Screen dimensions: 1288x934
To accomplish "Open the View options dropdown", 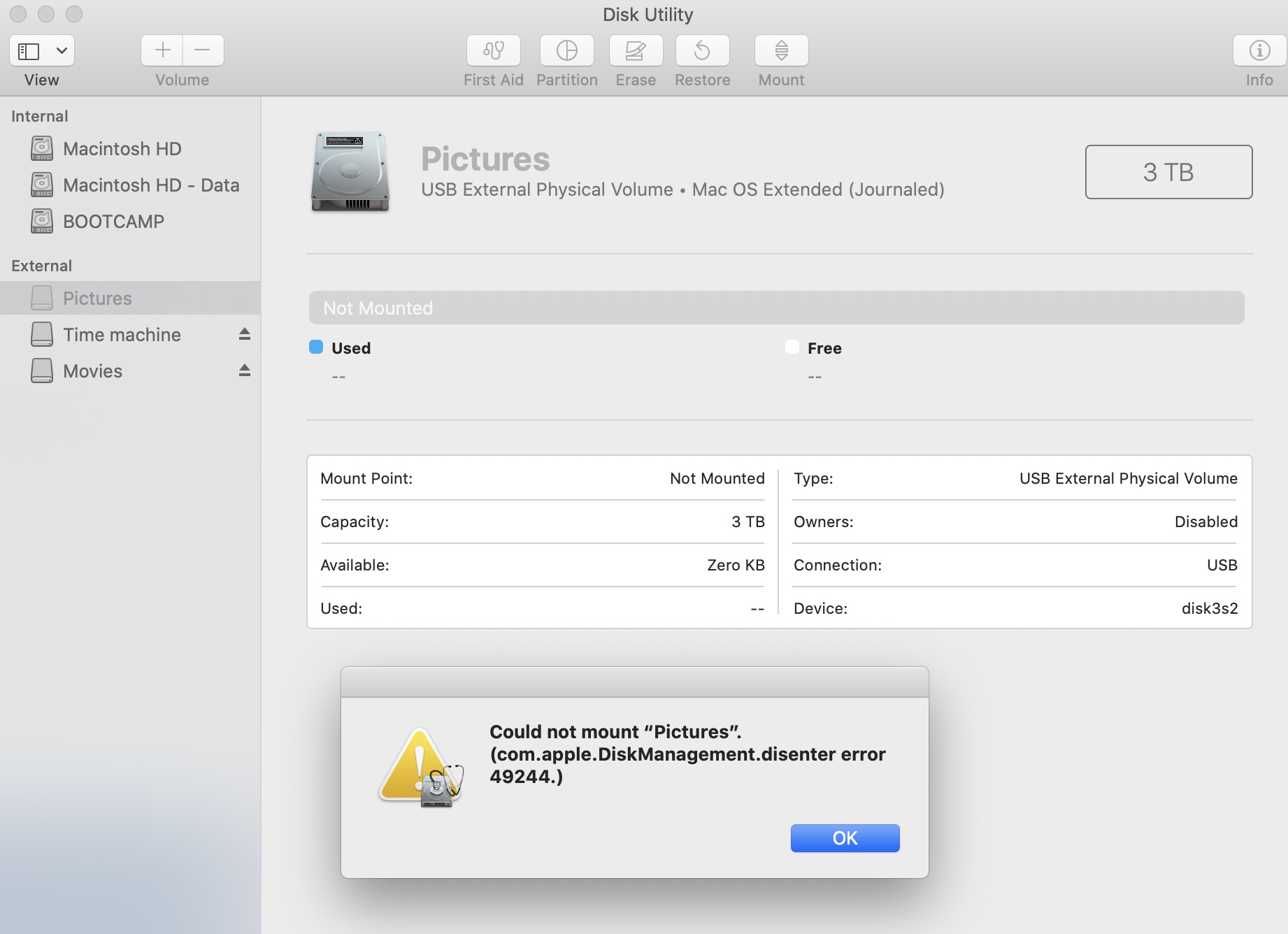I will coord(62,50).
